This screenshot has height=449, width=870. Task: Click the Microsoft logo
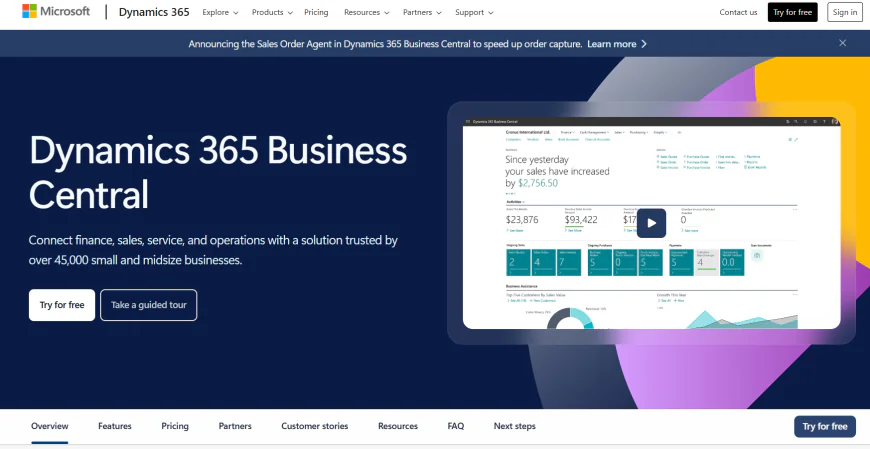tap(56, 12)
